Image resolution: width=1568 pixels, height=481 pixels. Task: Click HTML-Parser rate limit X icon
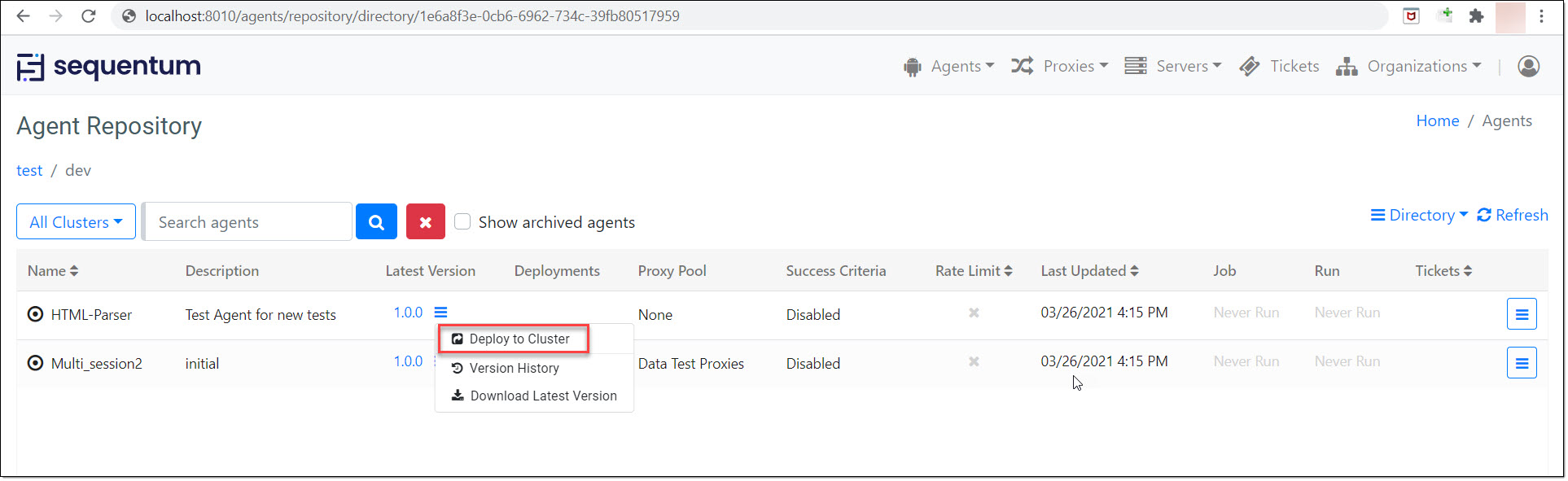pyautogui.click(x=974, y=313)
